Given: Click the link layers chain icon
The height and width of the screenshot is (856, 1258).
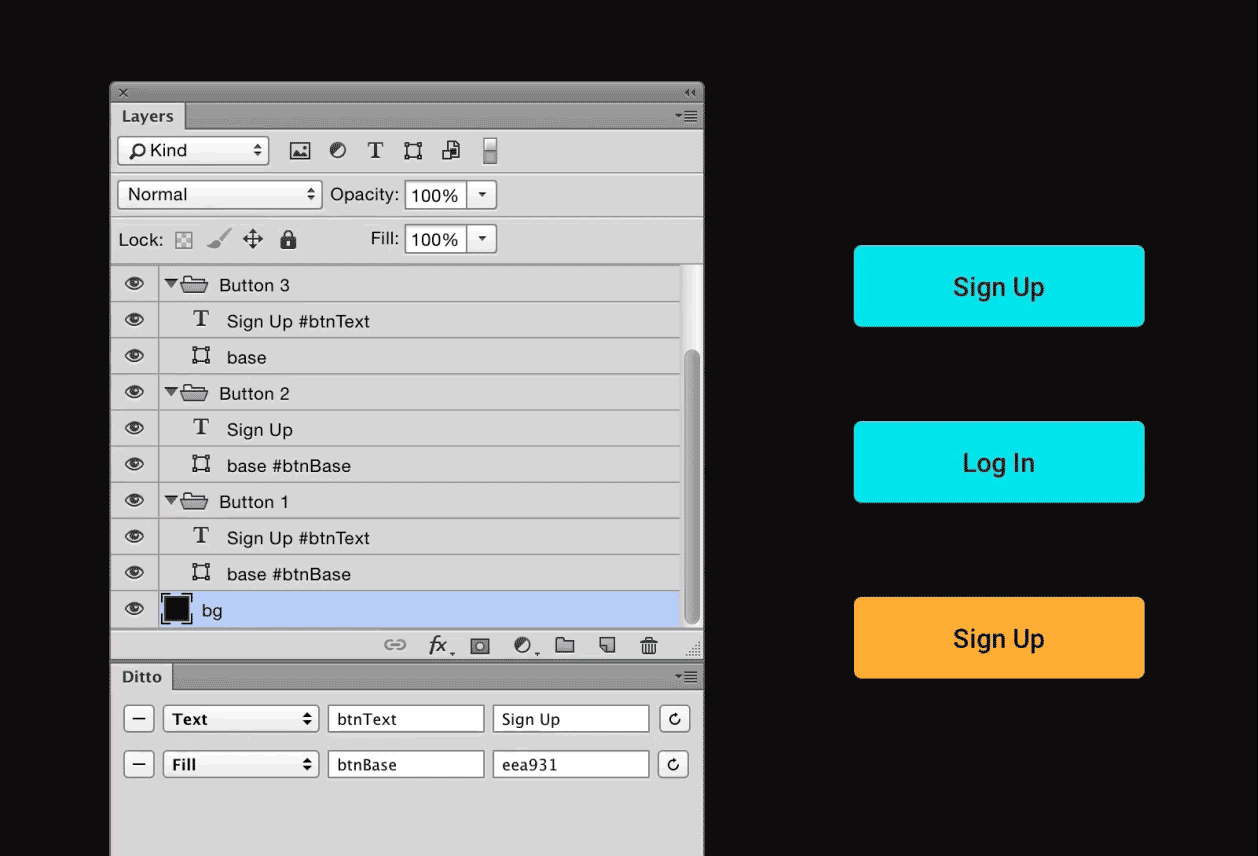Looking at the screenshot, I should [x=396, y=645].
